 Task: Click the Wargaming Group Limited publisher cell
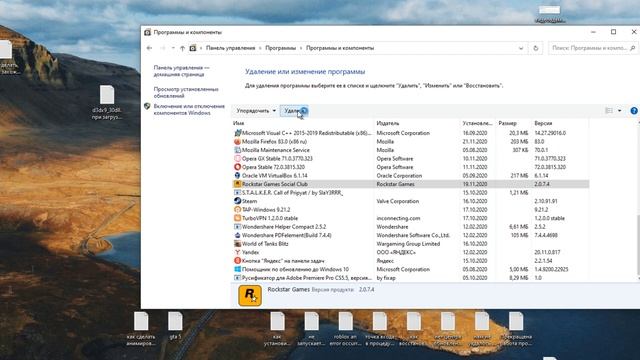click(408, 244)
